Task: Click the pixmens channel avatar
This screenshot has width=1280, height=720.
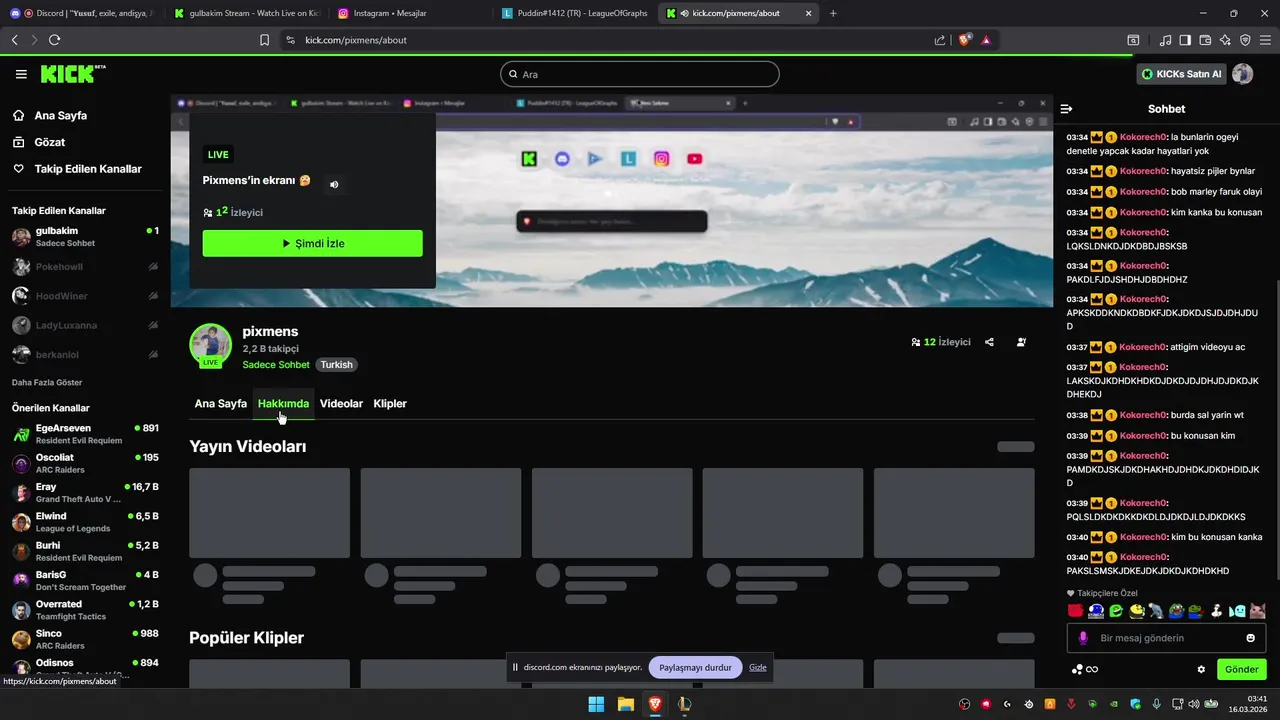Action: (211, 345)
